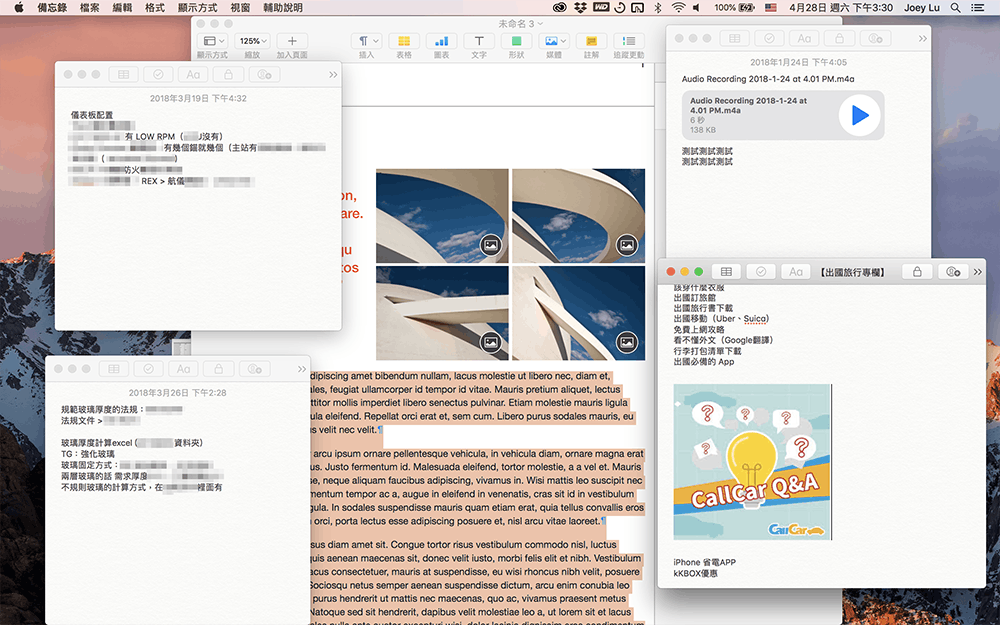Expand the 顯示方式 view dropdown

tap(212, 42)
